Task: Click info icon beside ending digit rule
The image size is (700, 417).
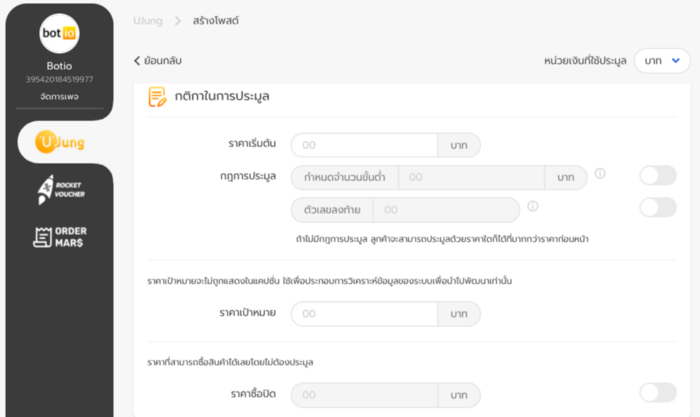Action: [533, 206]
